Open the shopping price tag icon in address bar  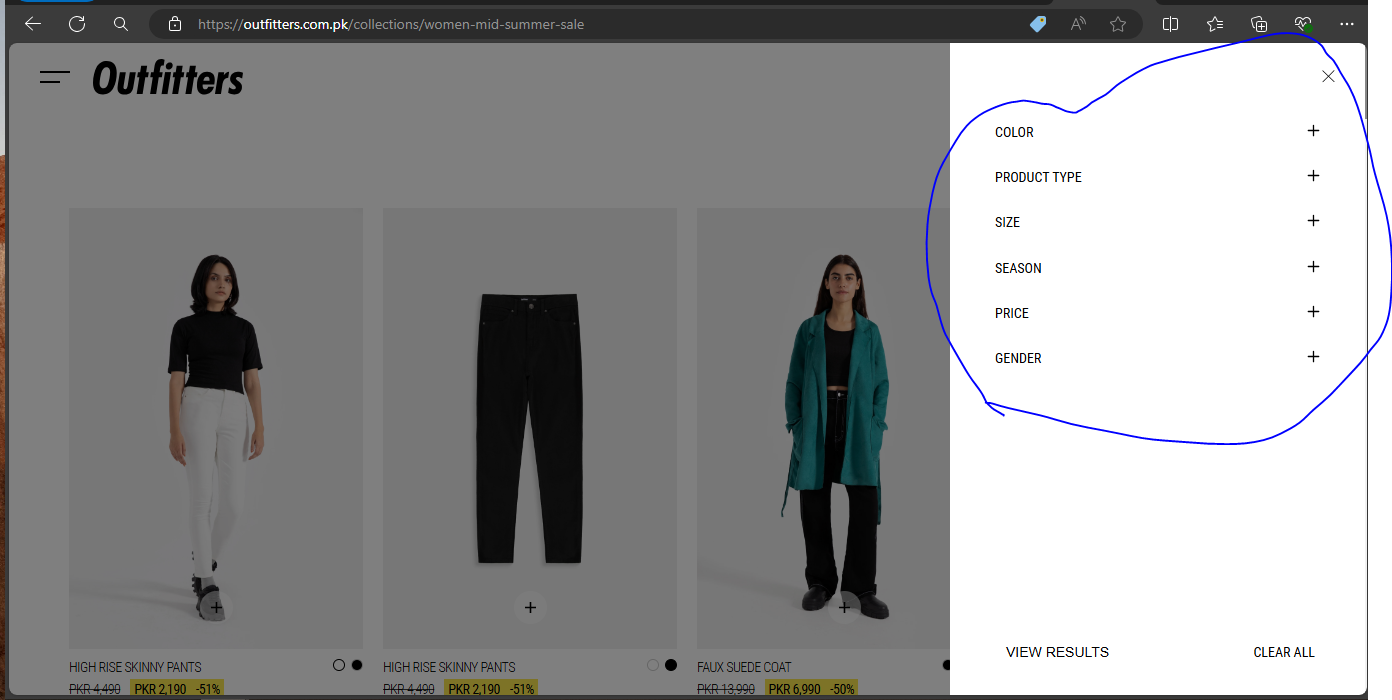(x=1038, y=24)
